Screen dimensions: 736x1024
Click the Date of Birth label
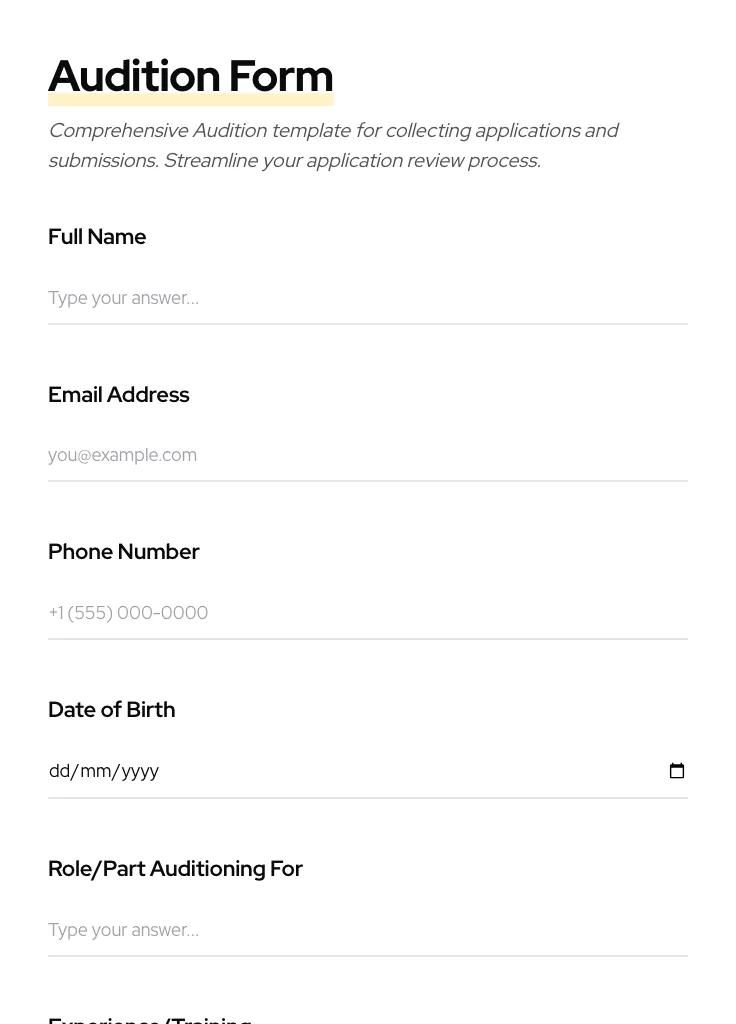click(111, 710)
